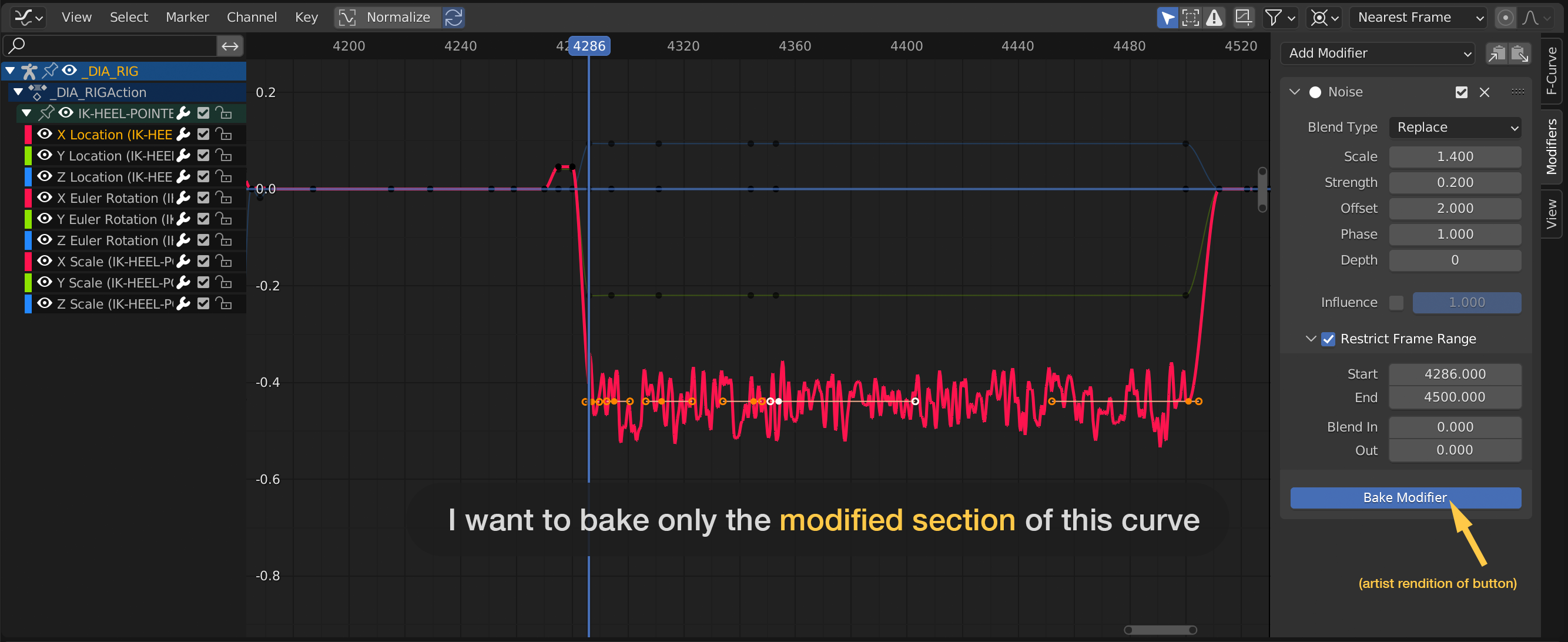Open the Marker menu
The image size is (1568, 642).
187,17
